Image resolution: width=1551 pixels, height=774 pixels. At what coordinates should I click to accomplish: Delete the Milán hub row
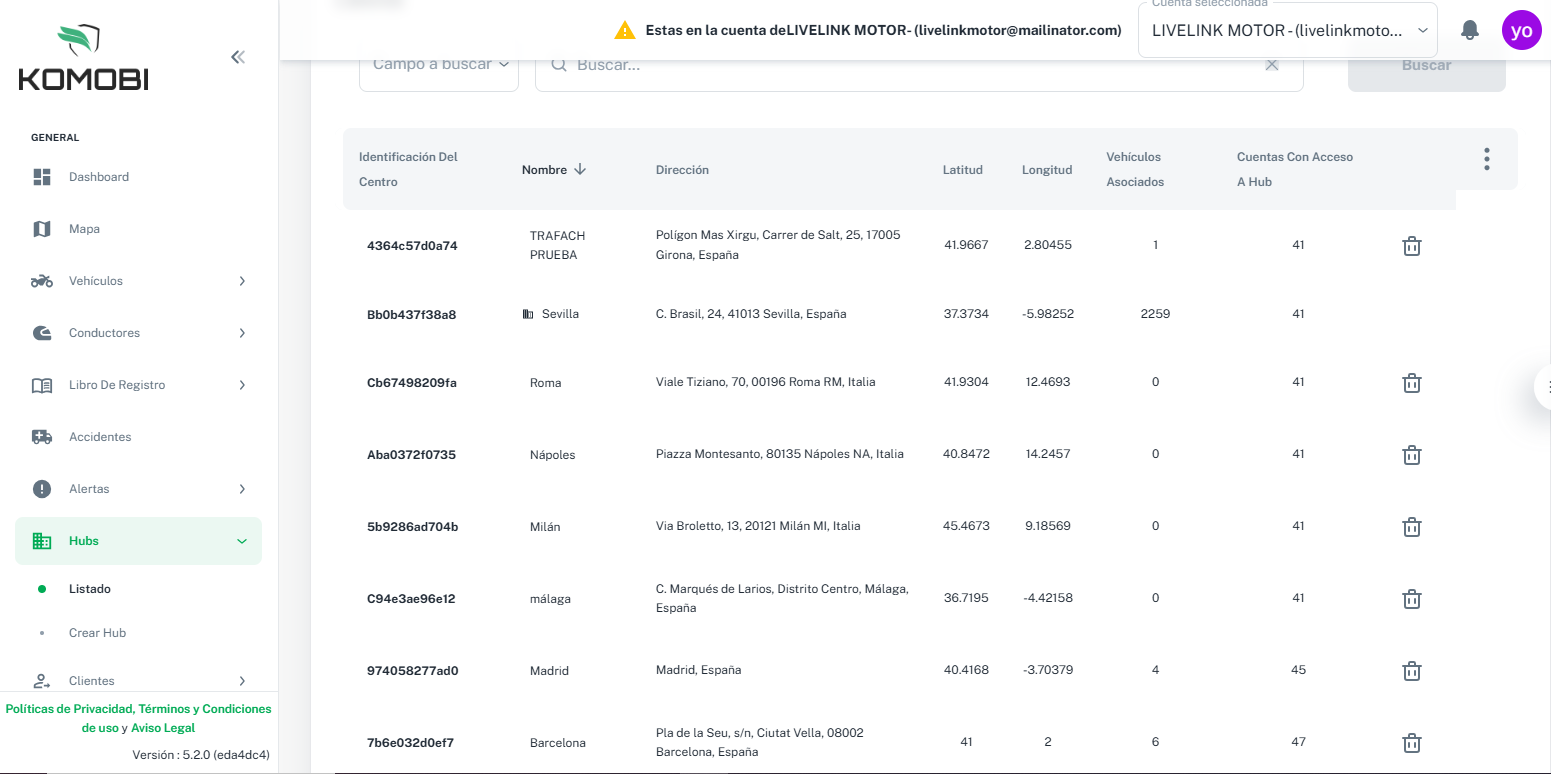click(x=1411, y=527)
